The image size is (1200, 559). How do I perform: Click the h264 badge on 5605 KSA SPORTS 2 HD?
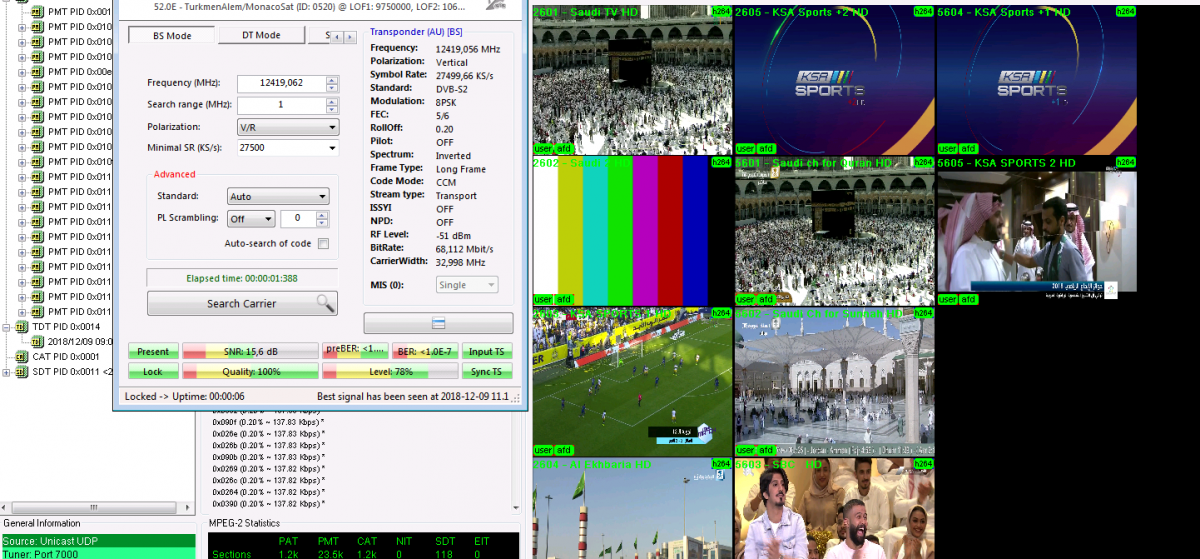pyautogui.click(x=1126, y=162)
